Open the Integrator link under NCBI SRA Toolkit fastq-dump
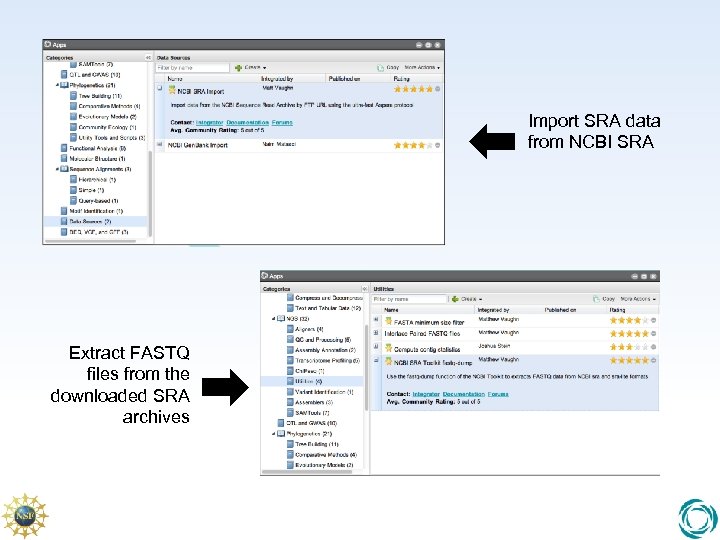720x540 pixels. click(426, 394)
